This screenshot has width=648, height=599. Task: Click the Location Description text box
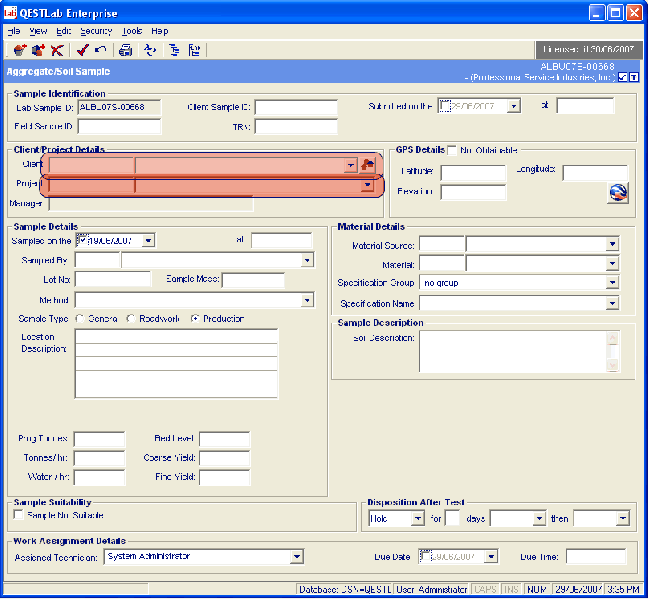176,364
